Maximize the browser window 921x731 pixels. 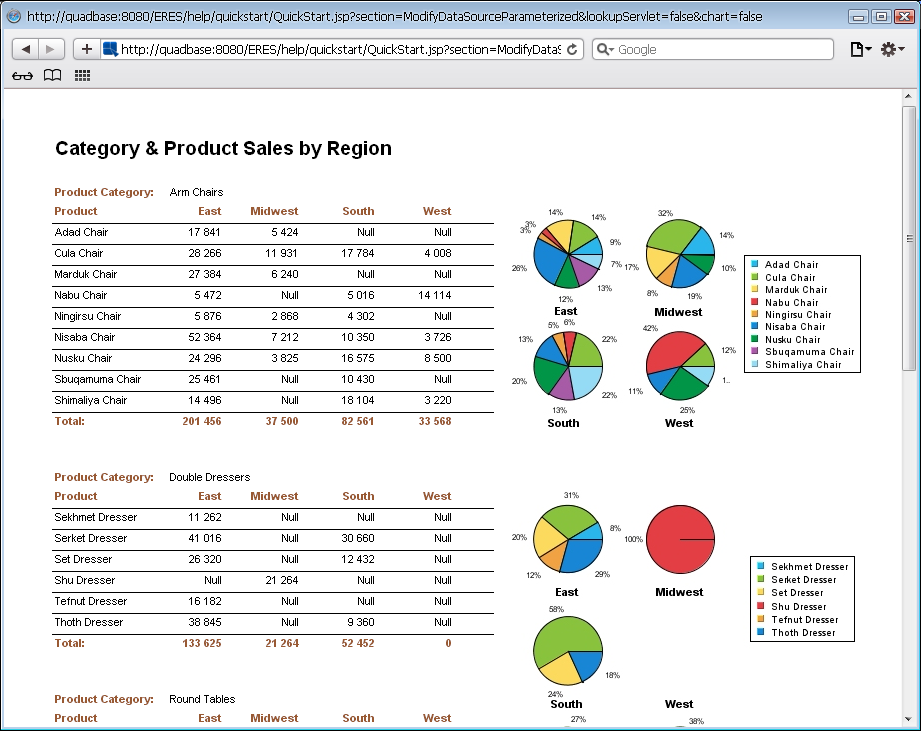coord(881,16)
